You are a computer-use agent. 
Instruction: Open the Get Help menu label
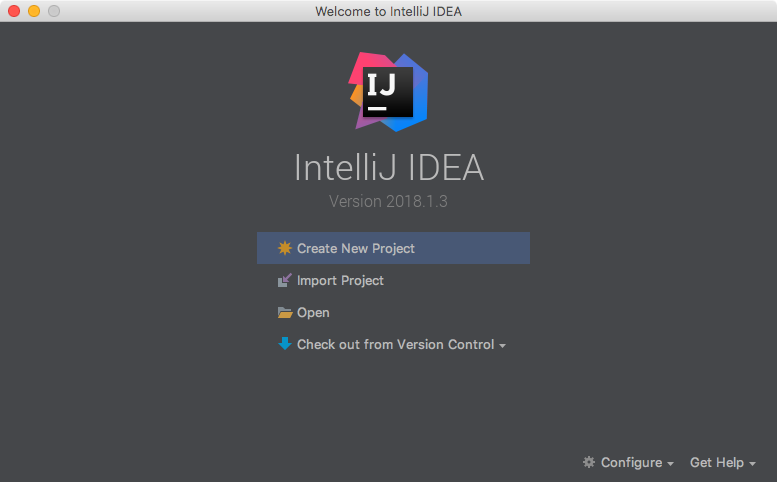tap(717, 462)
